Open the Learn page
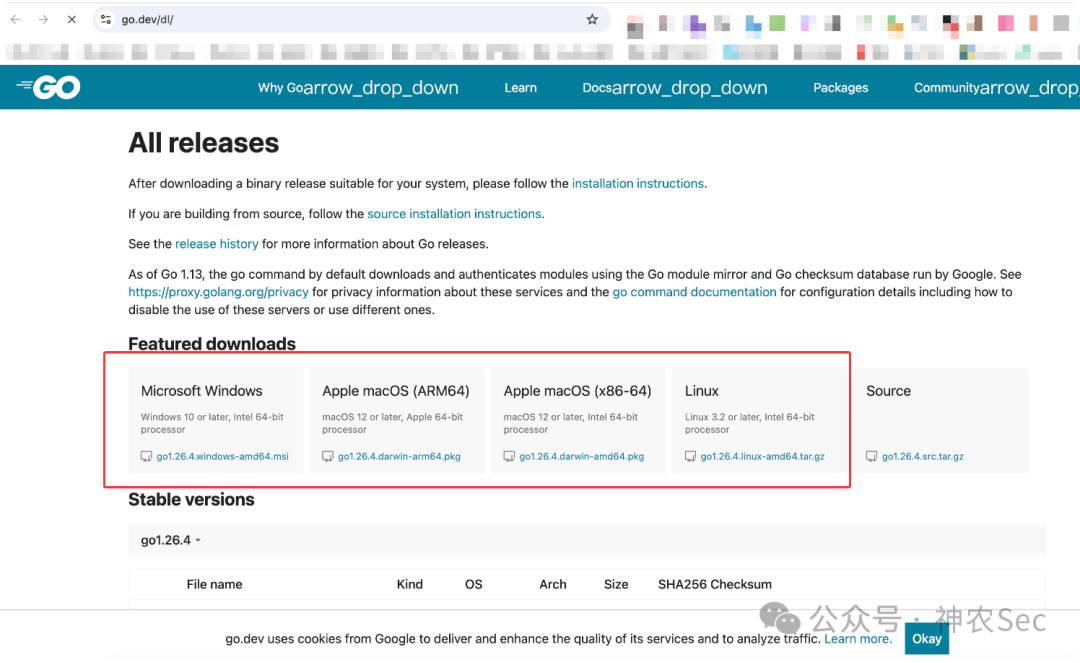Viewport: 1080px width, 663px height. [x=520, y=87]
